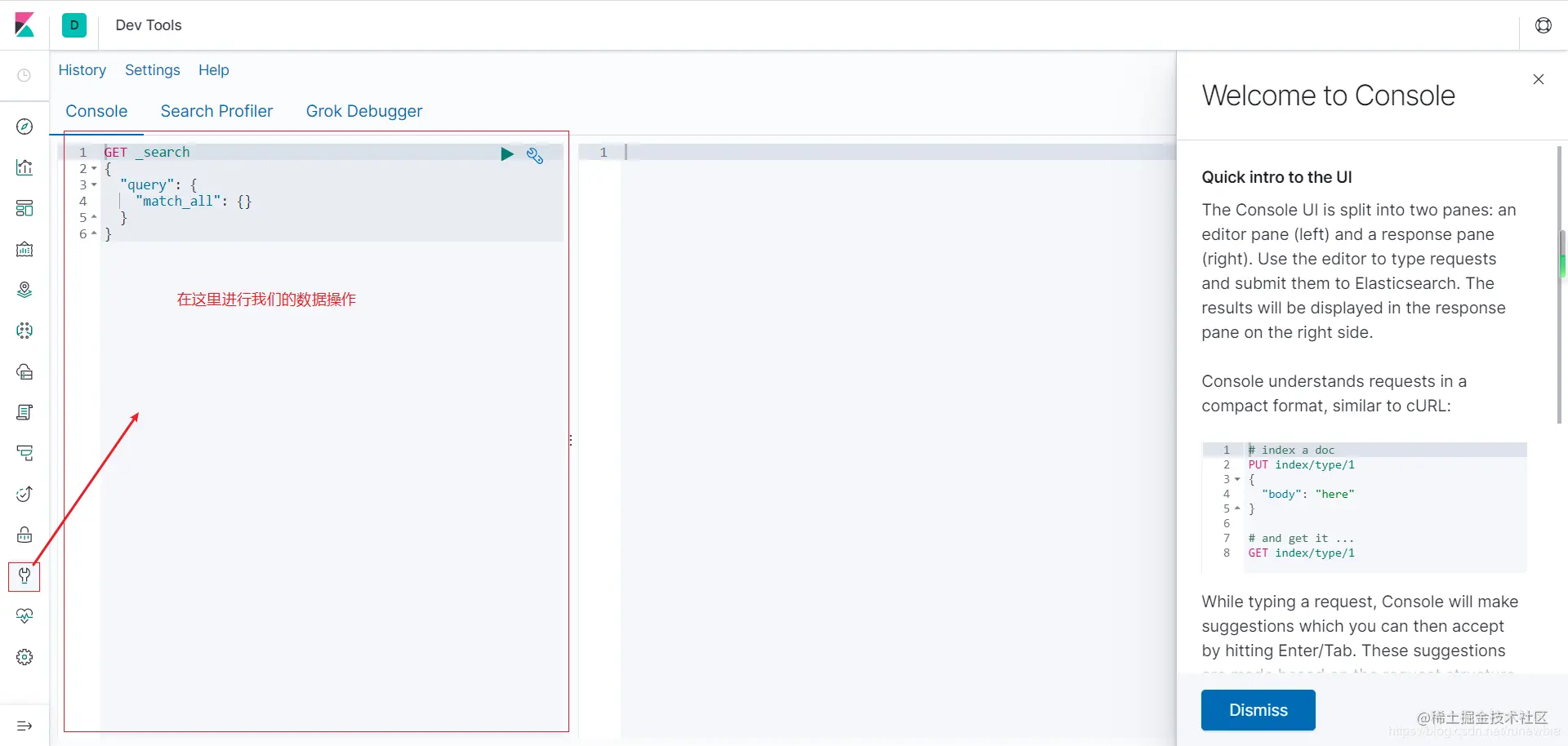Open Dashboard icon in sidebar

(24, 208)
